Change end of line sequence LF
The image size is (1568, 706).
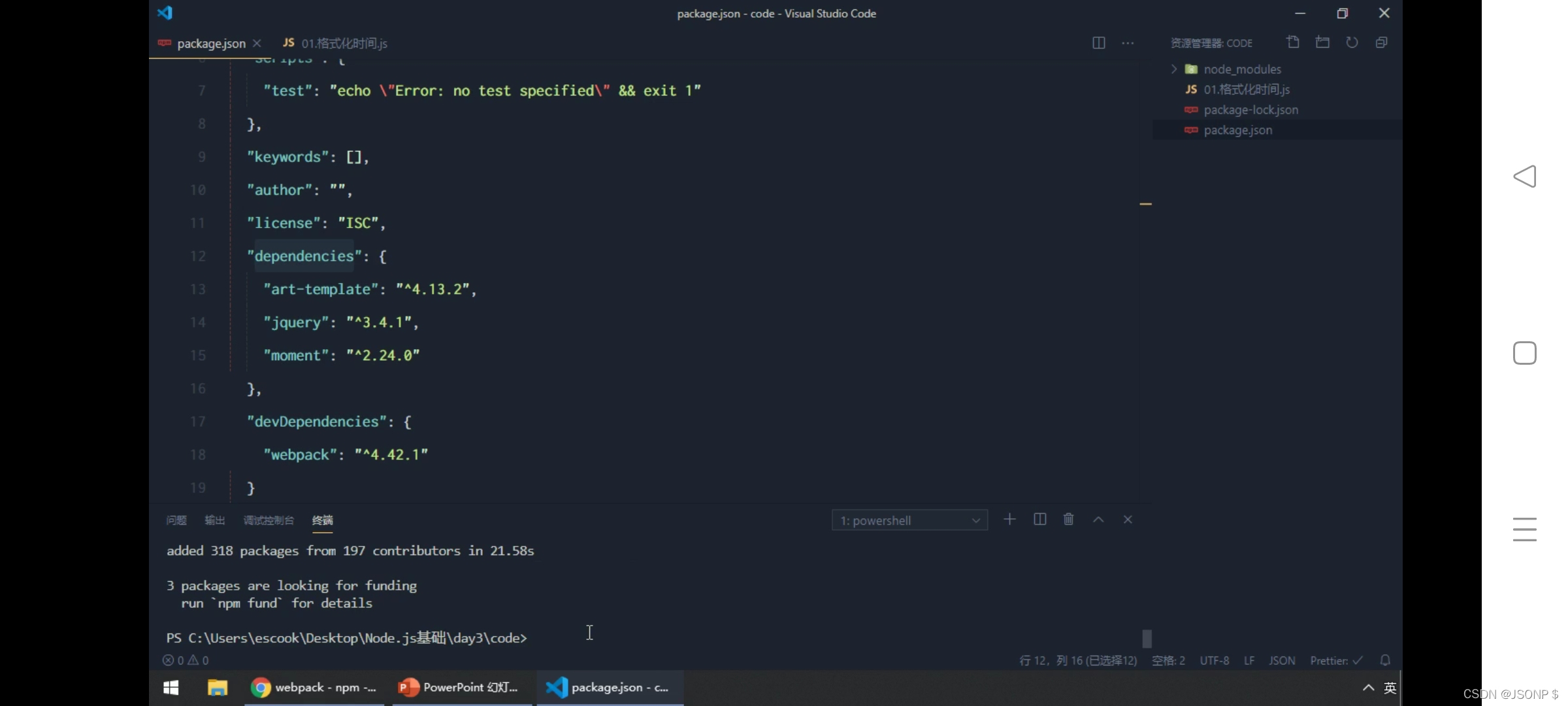pos(1249,660)
